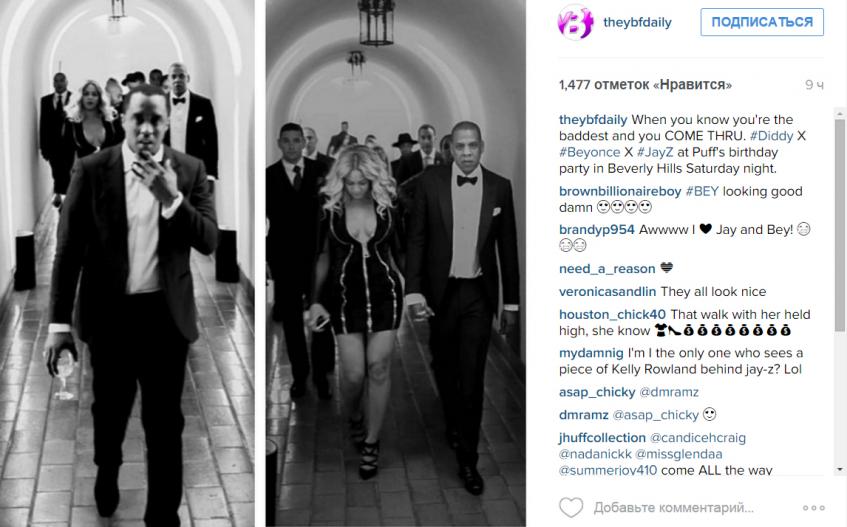This screenshot has height=527, width=847.
Task: Click the Подписаться follow button
Action: point(762,22)
